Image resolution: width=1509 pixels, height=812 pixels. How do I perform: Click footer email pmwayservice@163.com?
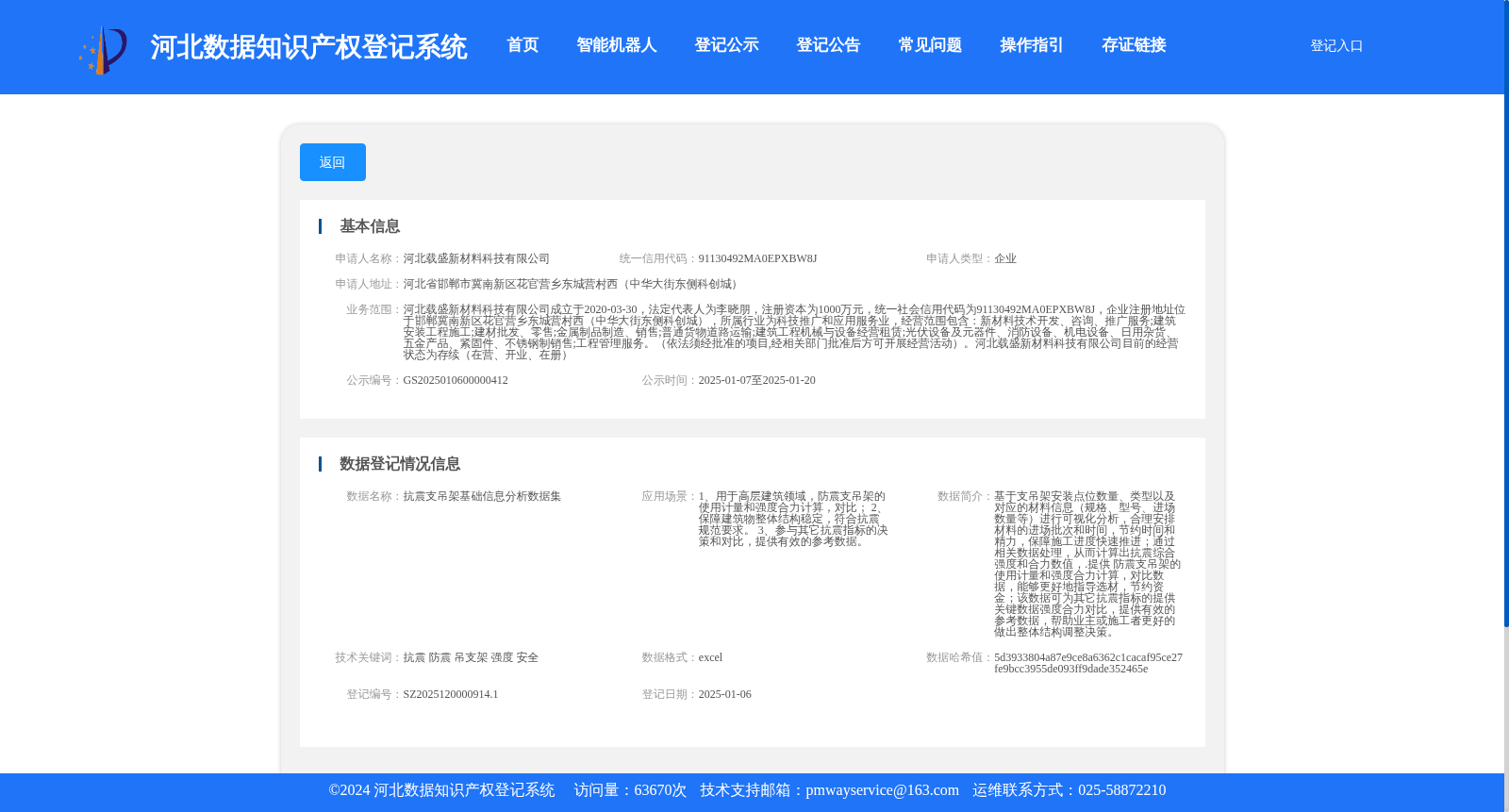882,790
